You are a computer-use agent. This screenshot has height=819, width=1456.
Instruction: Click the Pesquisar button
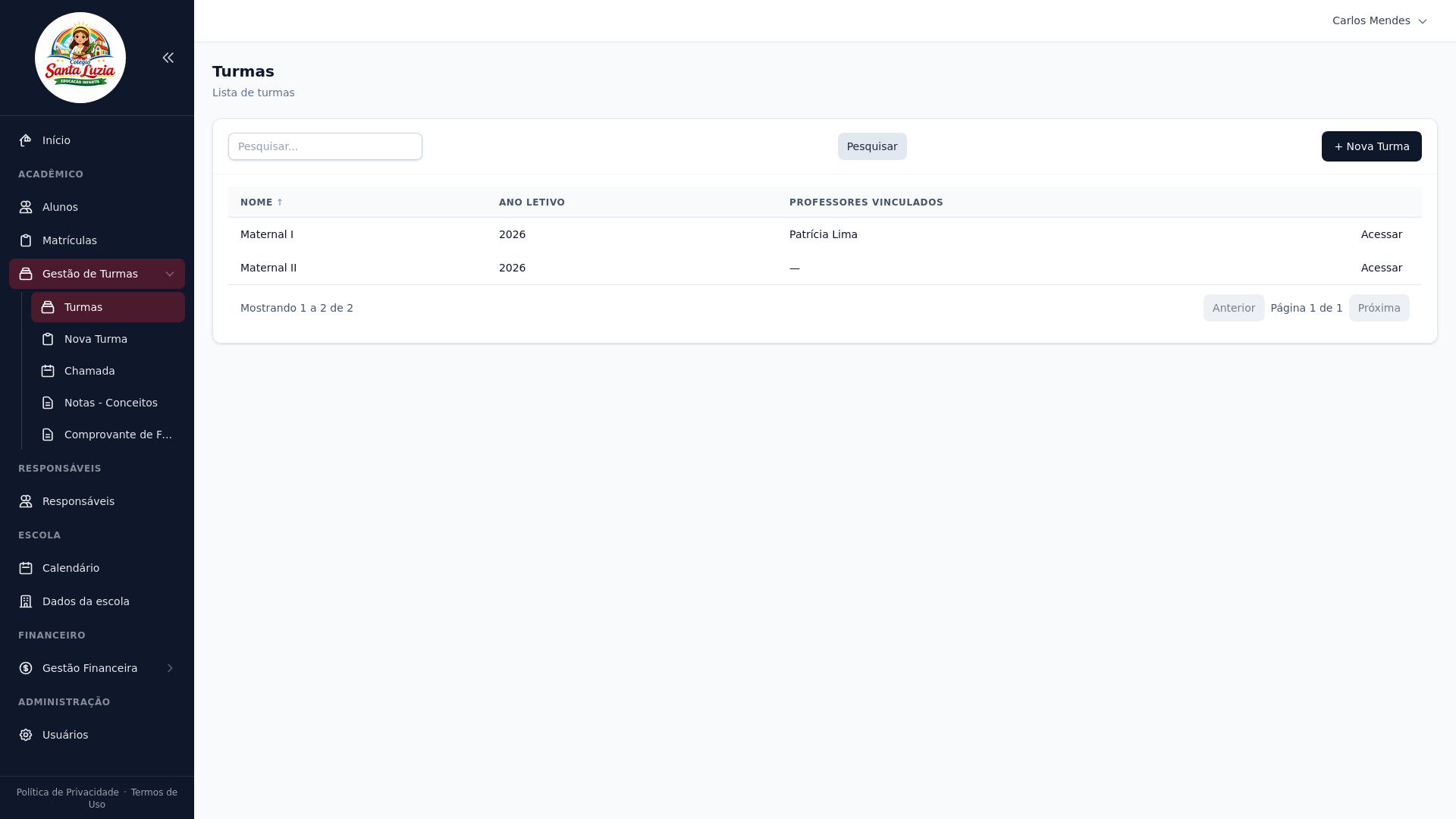click(871, 146)
